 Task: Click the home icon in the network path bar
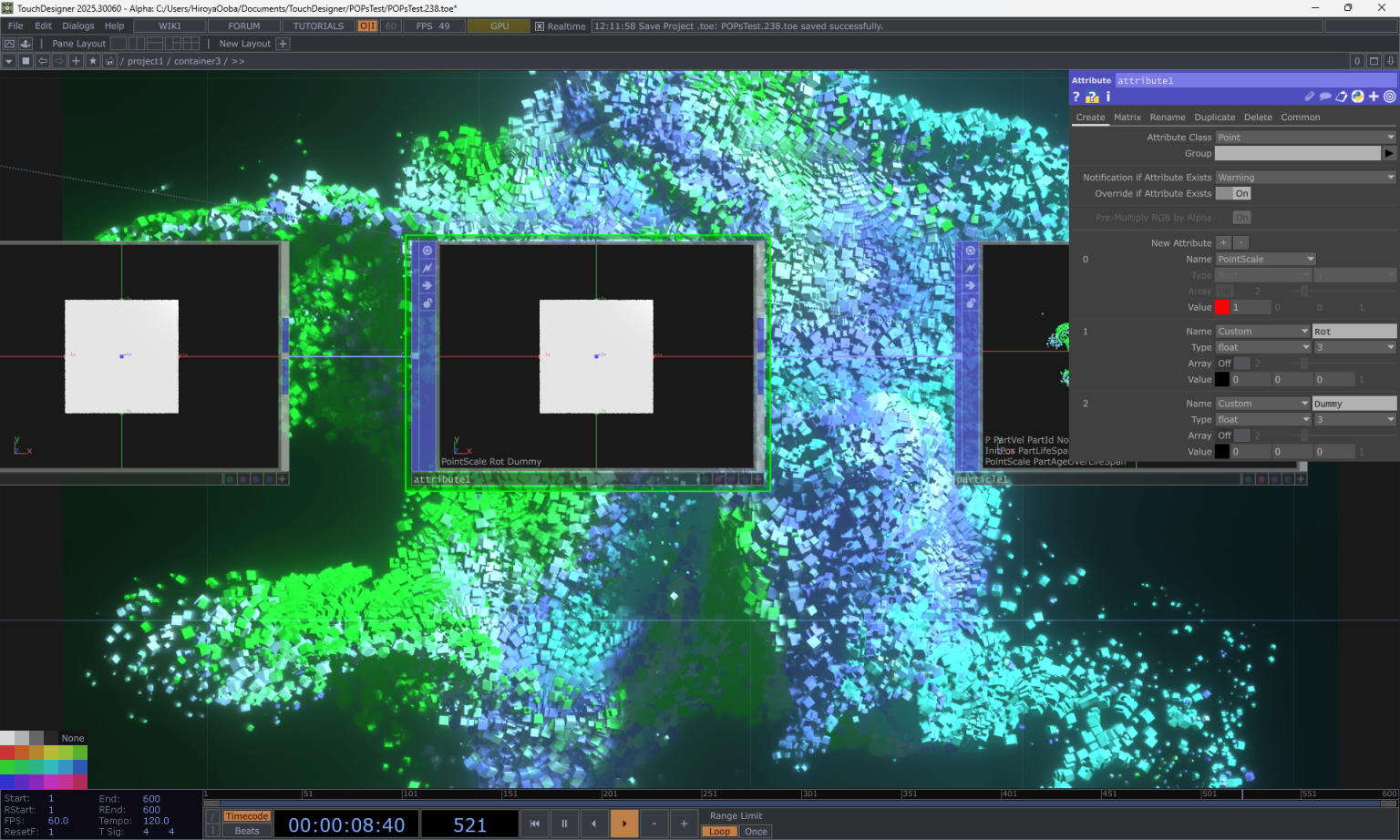coord(109,61)
